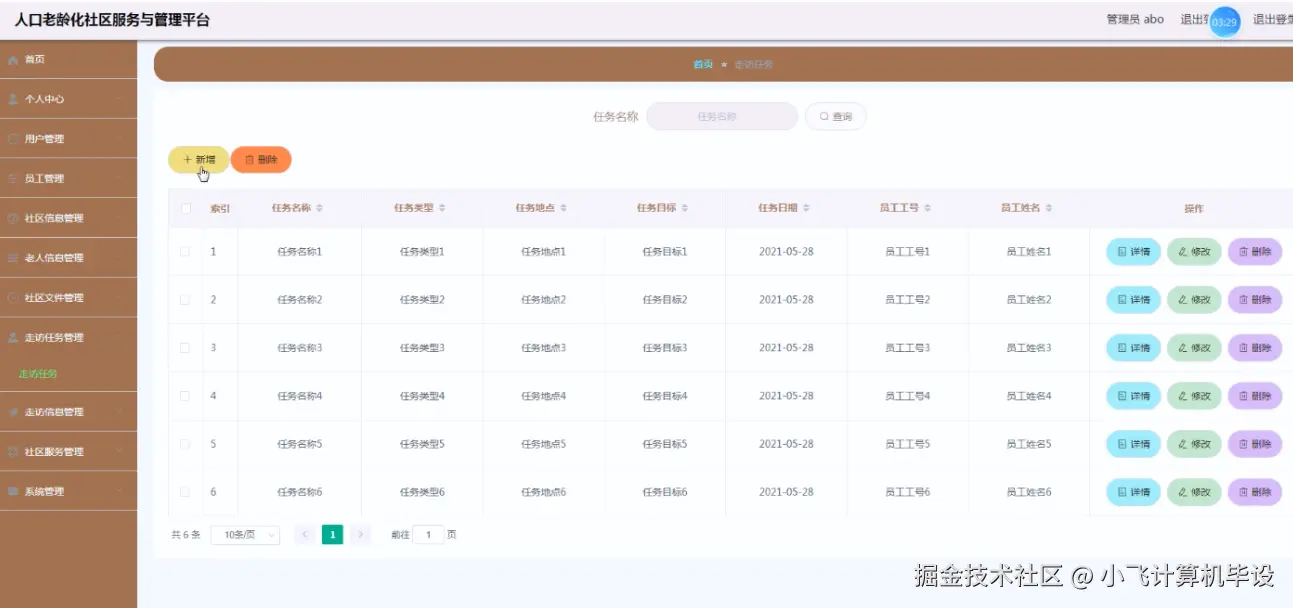Image resolution: width=1293 pixels, height=608 pixels.
Task: Click the magnifier icon in 查询 button
Action: pos(824,117)
